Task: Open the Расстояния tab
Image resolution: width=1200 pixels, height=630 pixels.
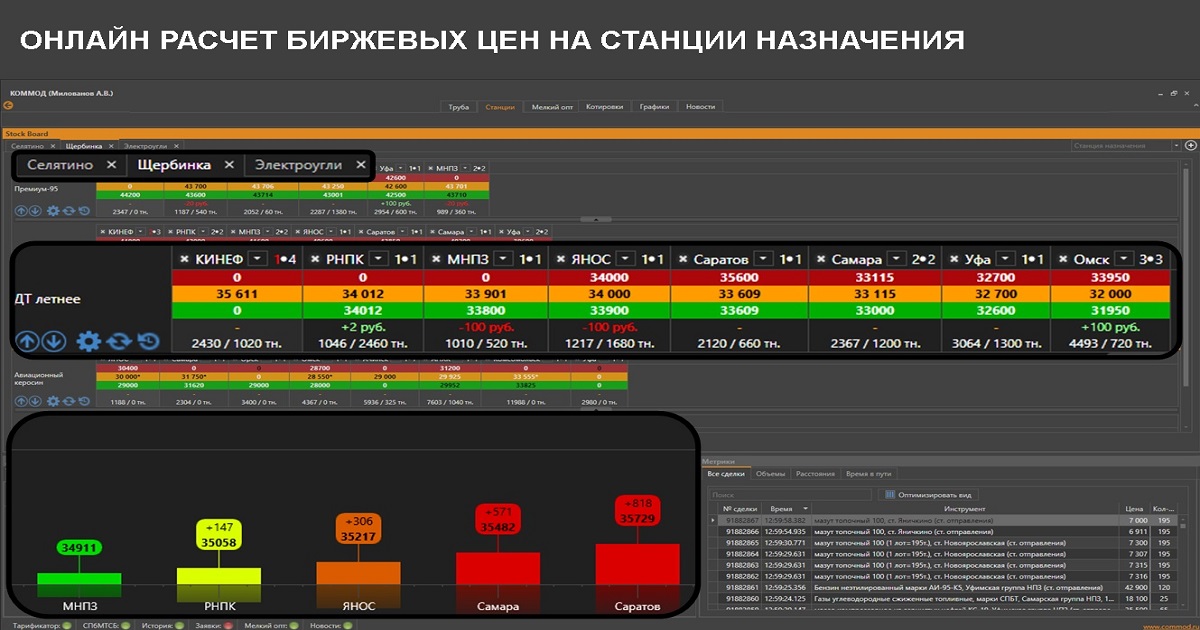Action: (x=815, y=473)
